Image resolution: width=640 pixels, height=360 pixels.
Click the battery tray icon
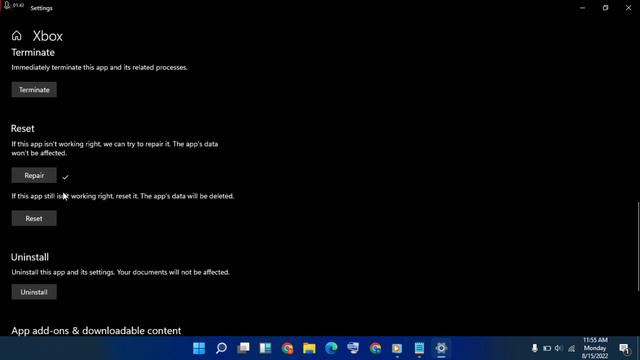[x=547, y=349]
